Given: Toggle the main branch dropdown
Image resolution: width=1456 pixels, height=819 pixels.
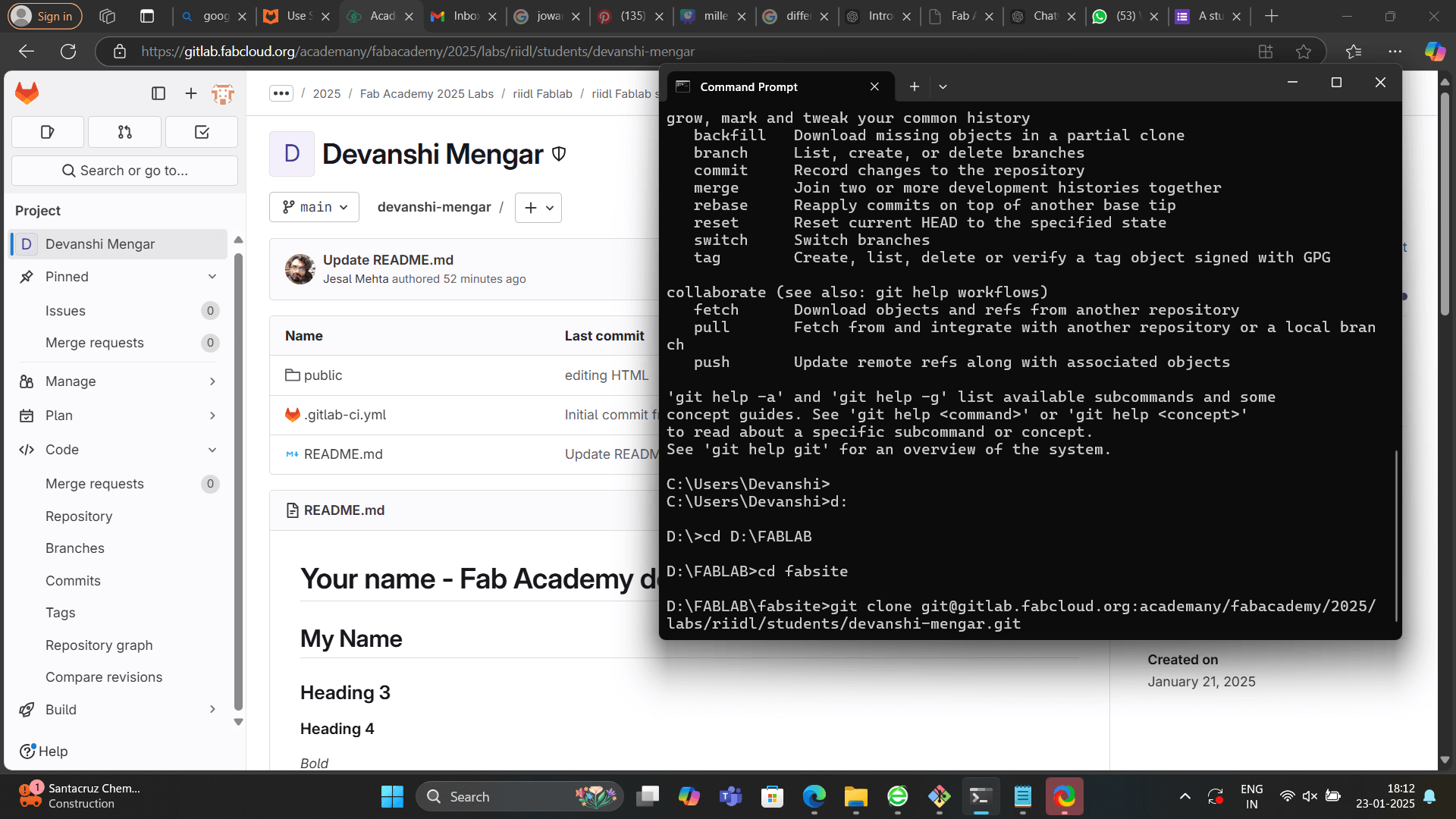Looking at the screenshot, I should [313, 207].
